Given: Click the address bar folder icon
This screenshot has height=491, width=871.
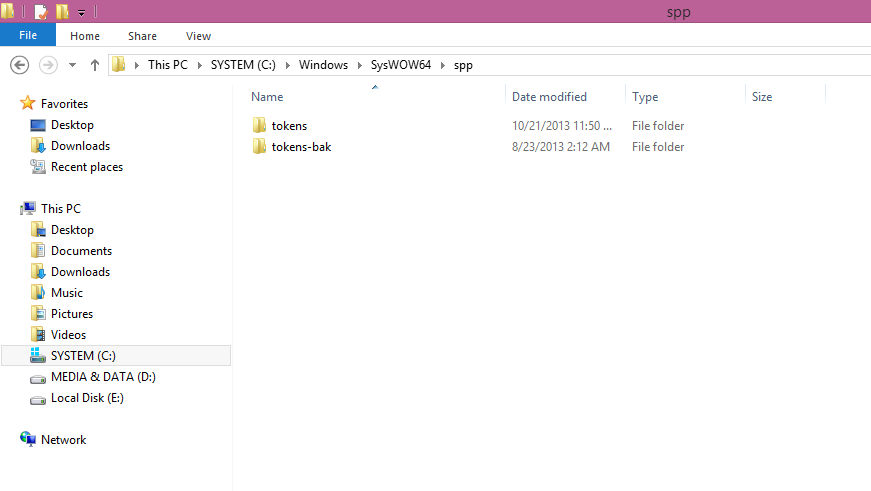Looking at the screenshot, I should 118,64.
